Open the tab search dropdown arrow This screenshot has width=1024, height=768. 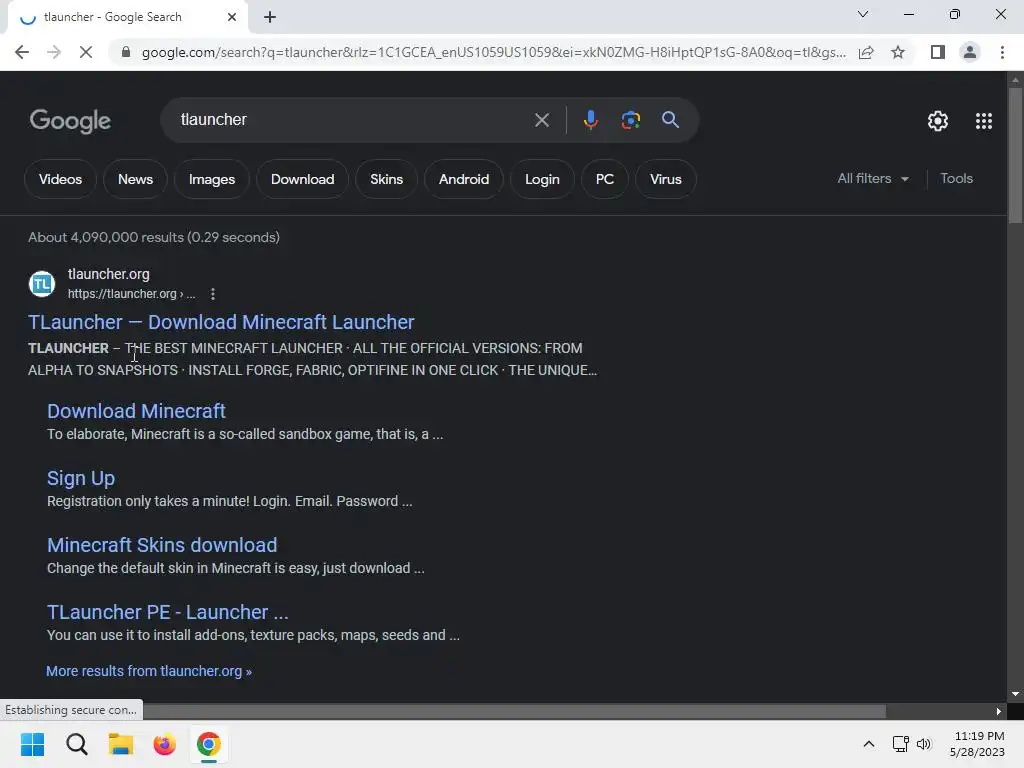863,14
